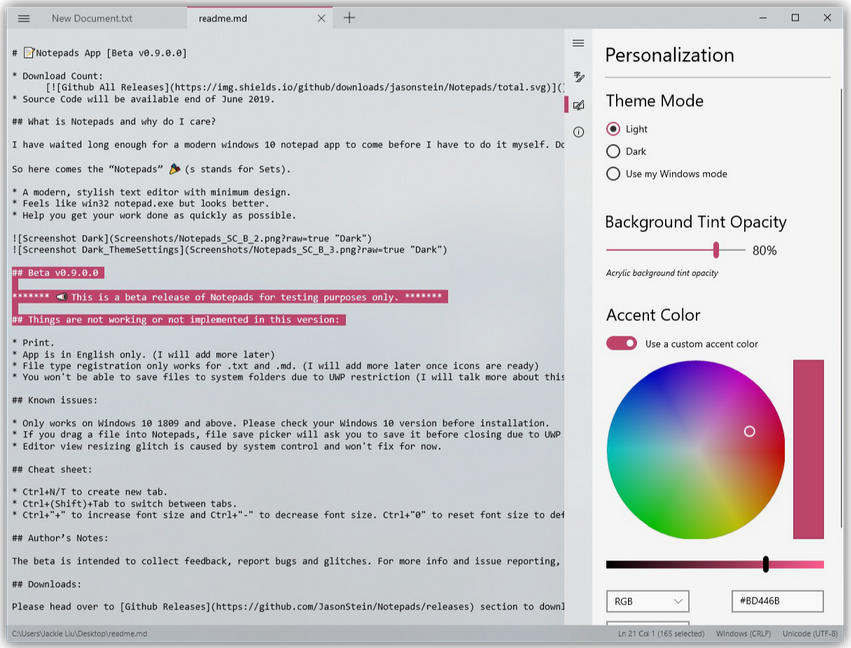Click Ln 21 Col 1 status indicator
The width and height of the screenshot is (851, 648).
pyautogui.click(x=661, y=633)
